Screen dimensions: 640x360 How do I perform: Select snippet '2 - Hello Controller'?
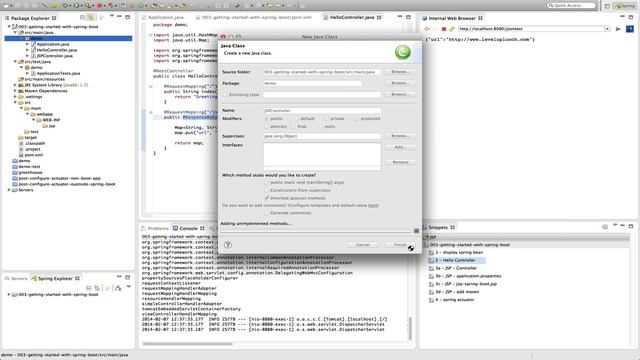click(x=455, y=260)
